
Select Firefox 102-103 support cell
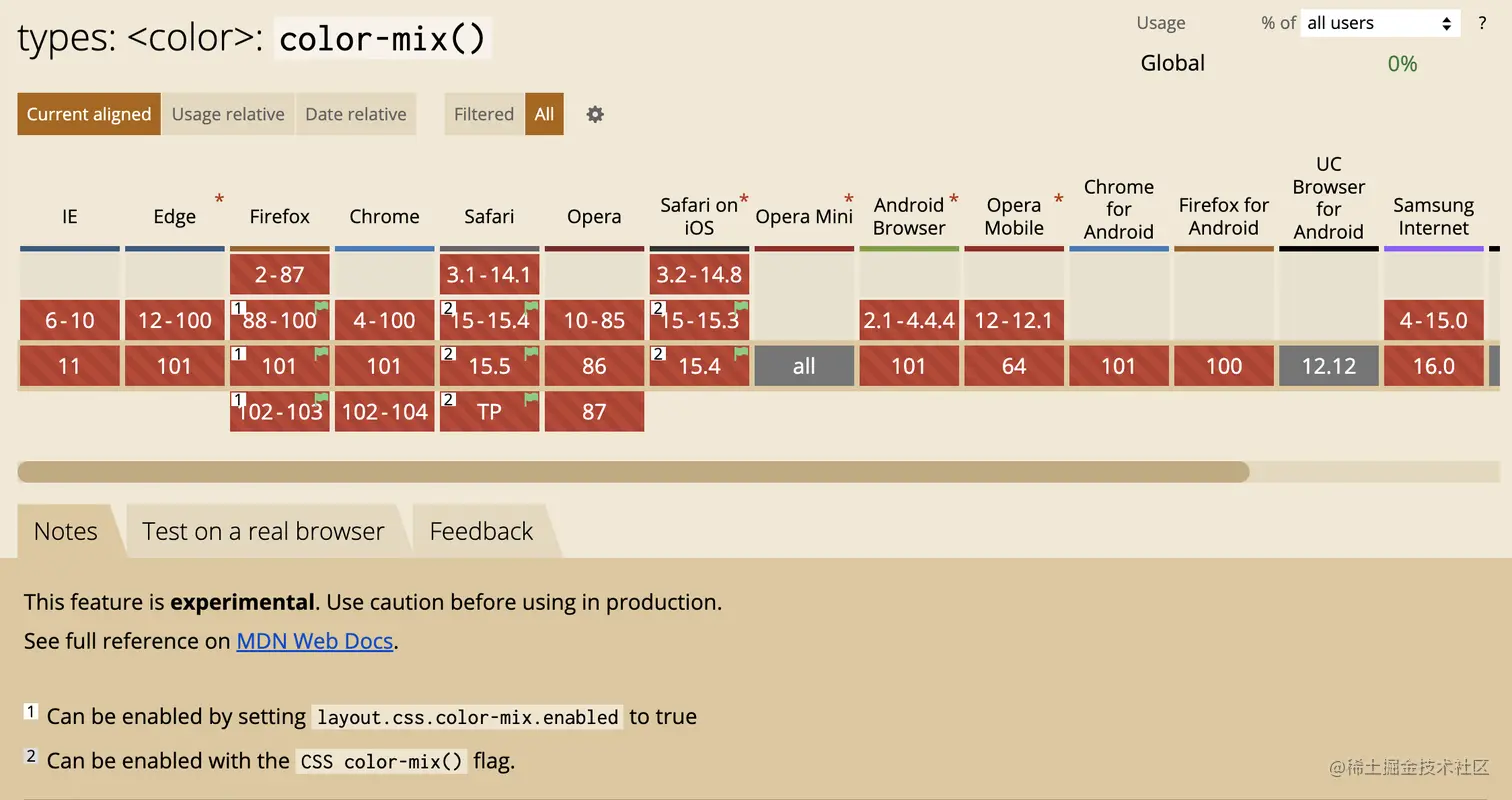(x=279, y=411)
